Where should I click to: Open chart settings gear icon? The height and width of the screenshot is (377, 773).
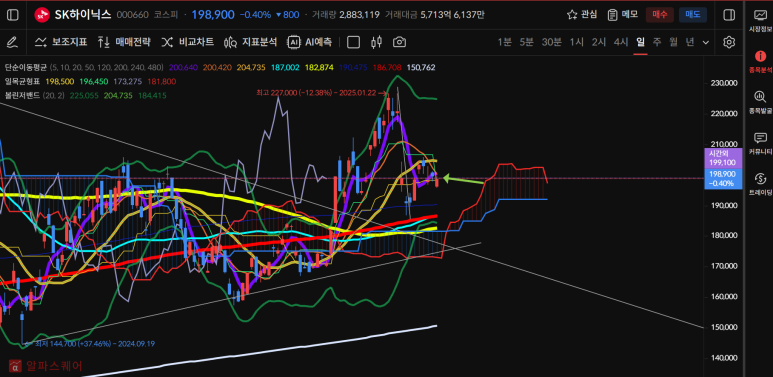click(x=729, y=42)
